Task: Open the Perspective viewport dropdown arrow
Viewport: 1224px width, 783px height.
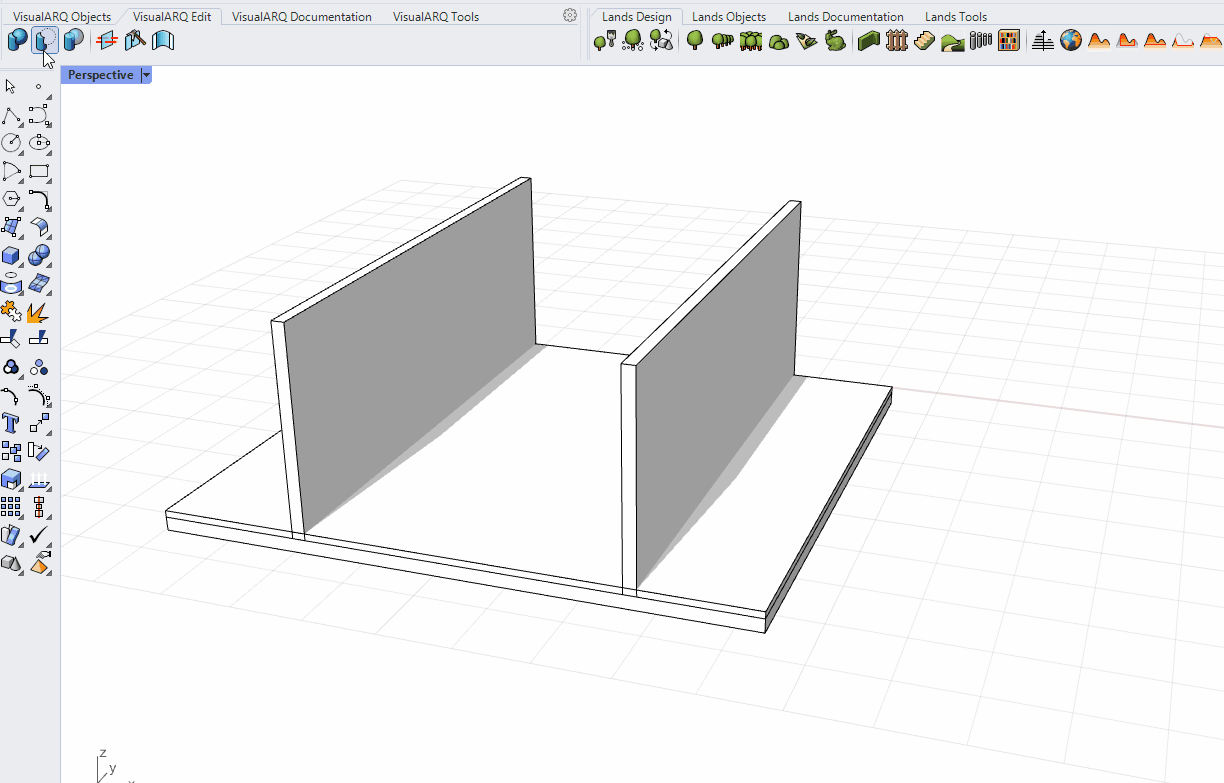Action: (146, 75)
